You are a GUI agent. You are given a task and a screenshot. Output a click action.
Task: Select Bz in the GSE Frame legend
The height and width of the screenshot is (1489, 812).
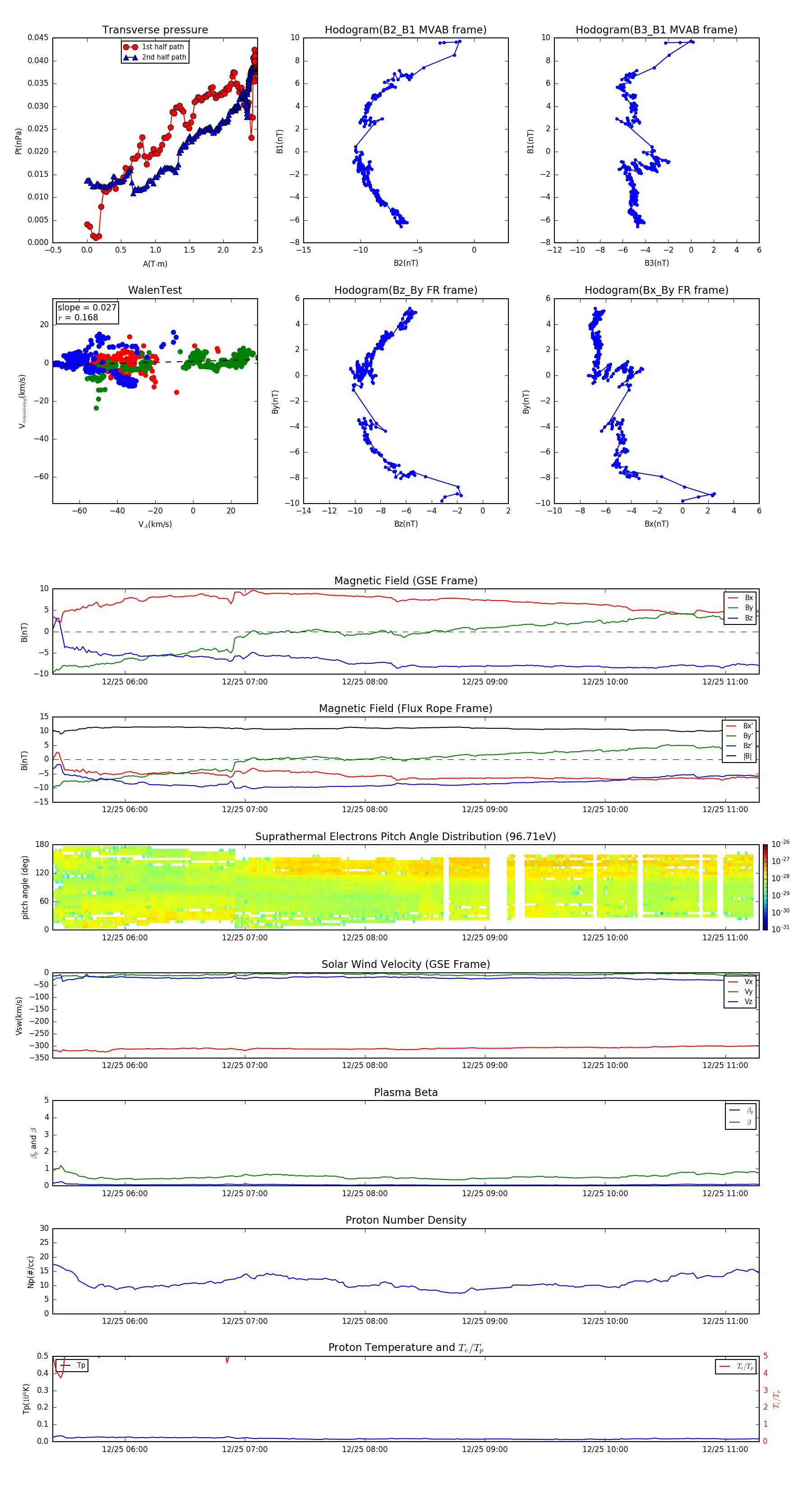[x=740, y=619]
